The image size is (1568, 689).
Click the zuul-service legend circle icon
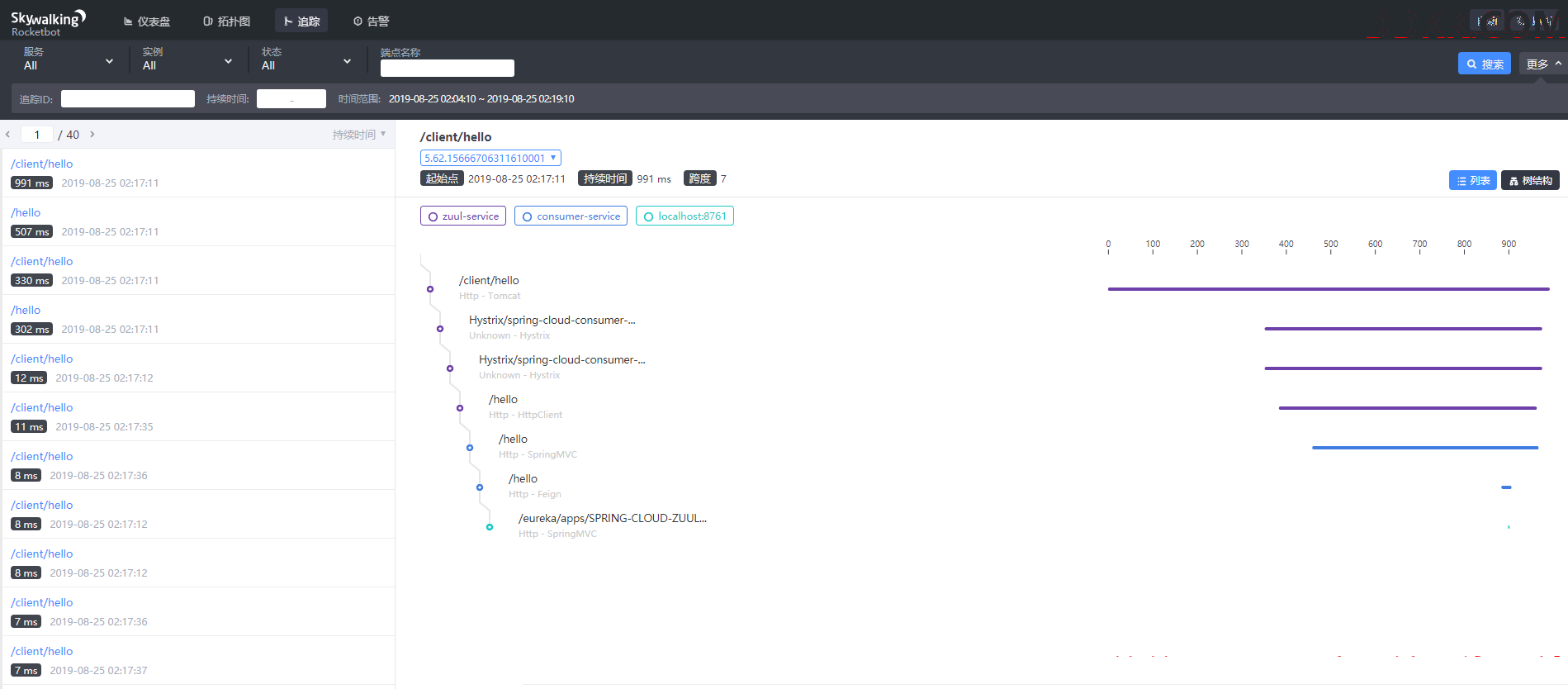[433, 217]
